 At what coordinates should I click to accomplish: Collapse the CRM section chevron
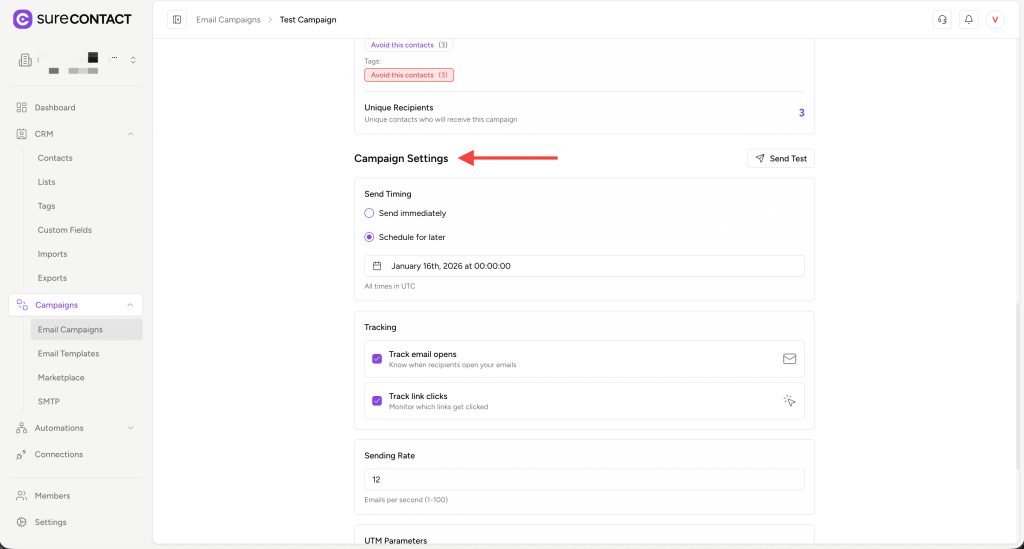click(x=131, y=134)
